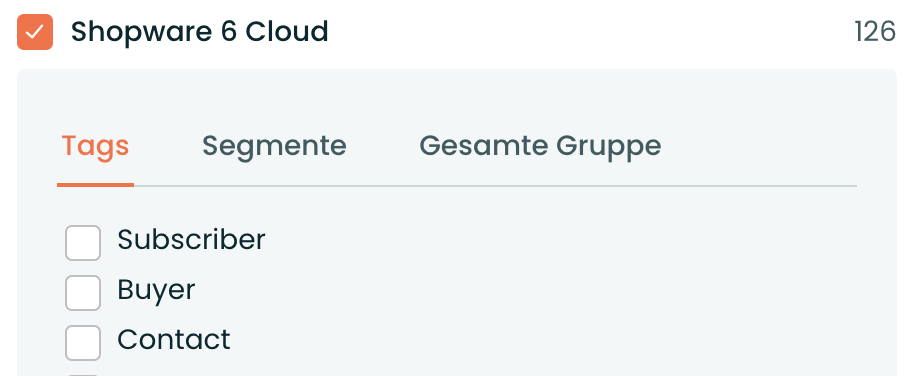Click the word Shopware in the group header
914x376 pixels.
click(x=141, y=33)
